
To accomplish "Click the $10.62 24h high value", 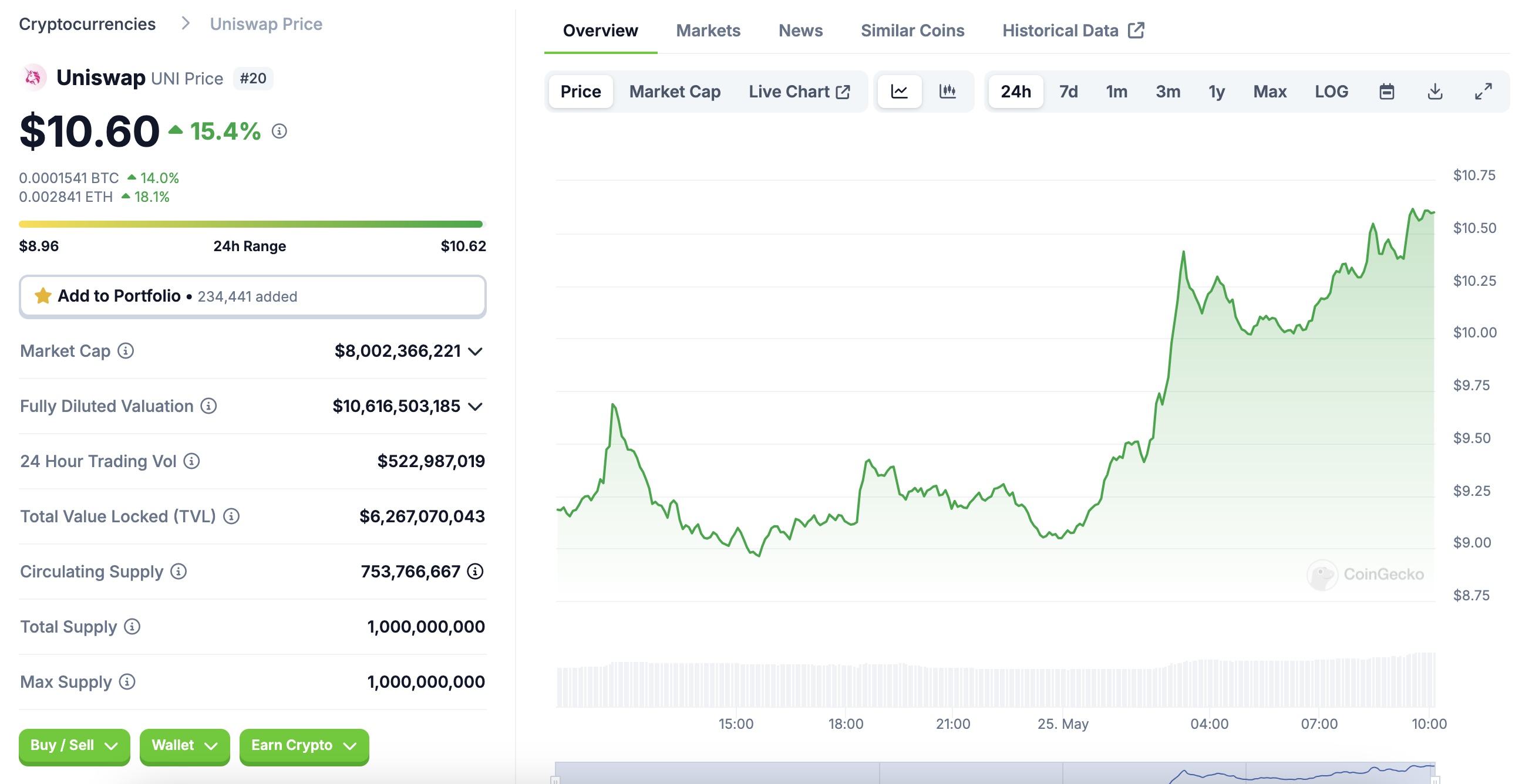I will pyautogui.click(x=463, y=246).
